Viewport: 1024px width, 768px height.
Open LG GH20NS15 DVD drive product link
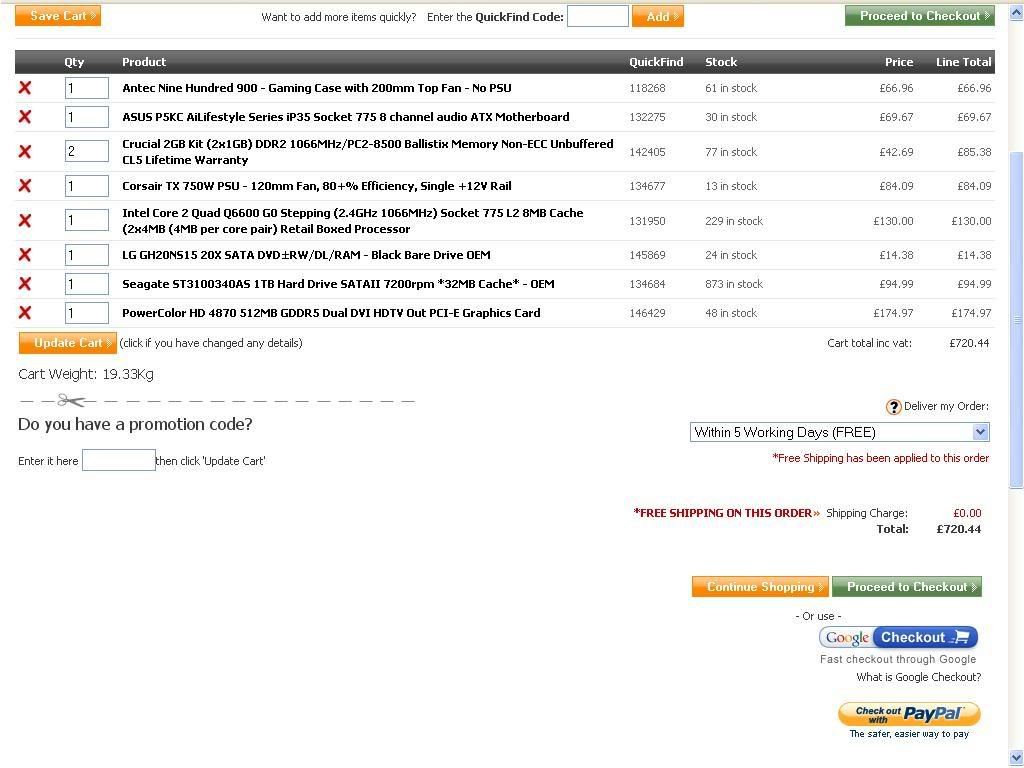coord(306,255)
